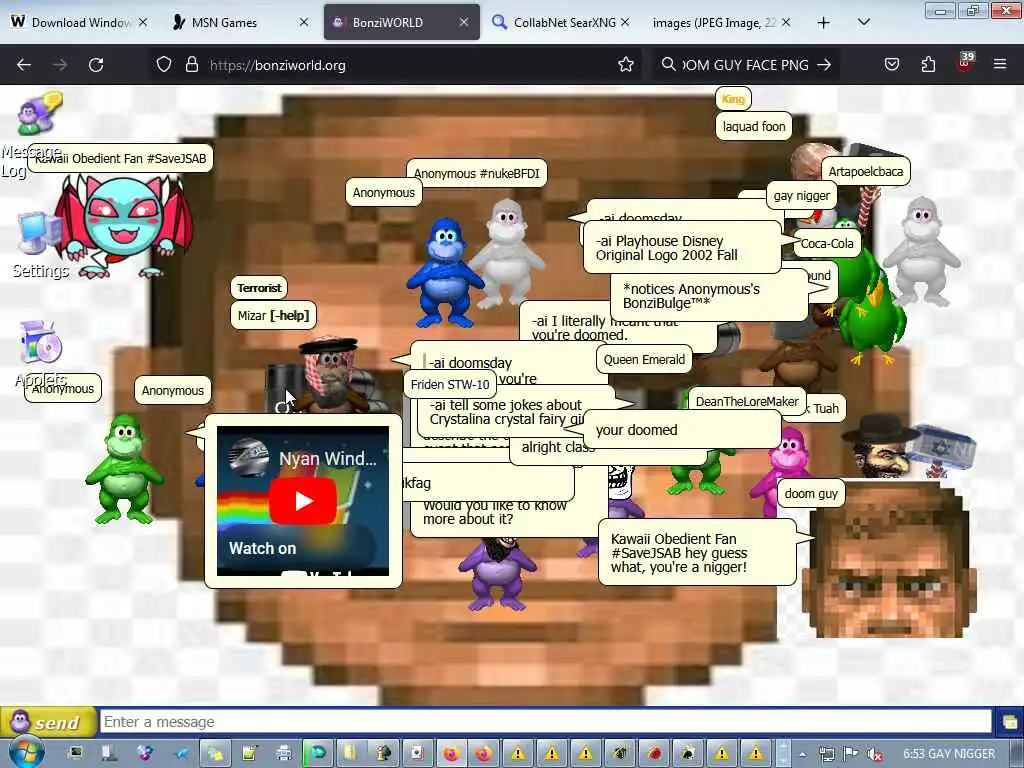Click the Anonymous #nukeBFDI name tag
Image resolution: width=1024 pixels, height=768 pixels.
(476, 173)
